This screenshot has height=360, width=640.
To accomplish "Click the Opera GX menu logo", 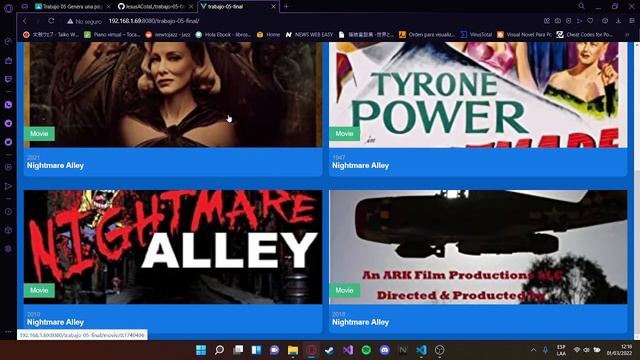I will tap(8, 8).
